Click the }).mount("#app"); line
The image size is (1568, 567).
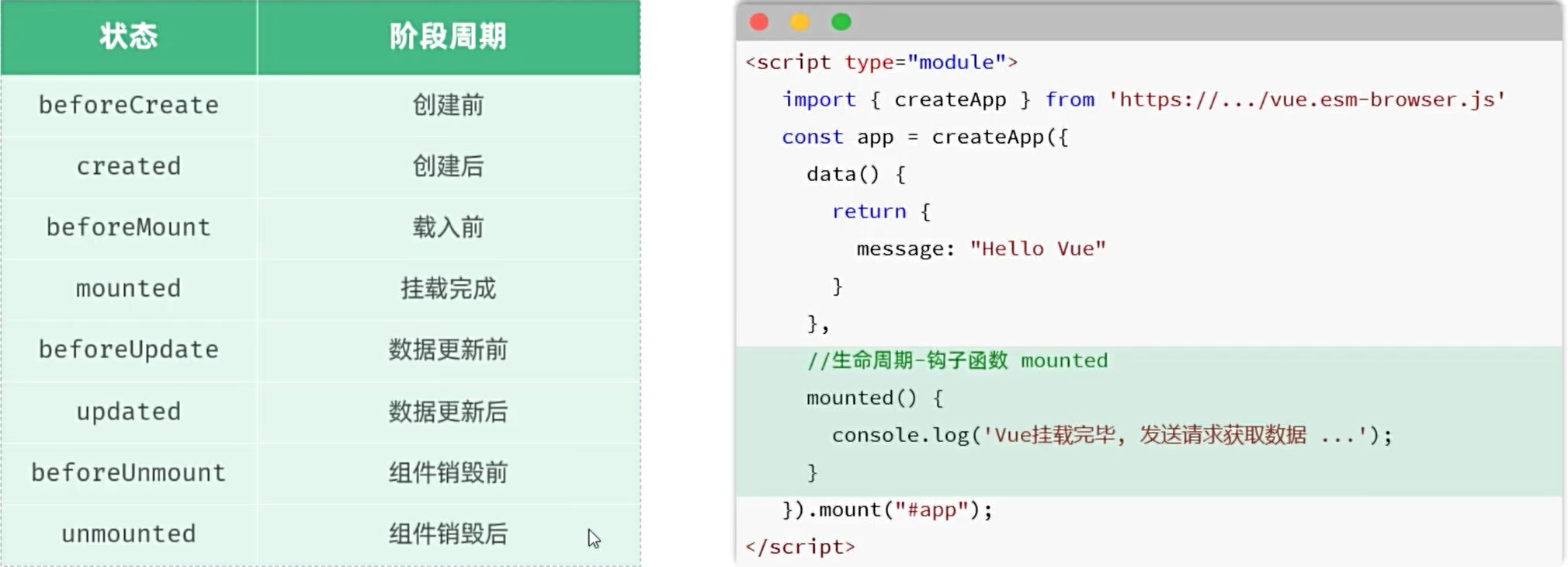pos(887,510)
